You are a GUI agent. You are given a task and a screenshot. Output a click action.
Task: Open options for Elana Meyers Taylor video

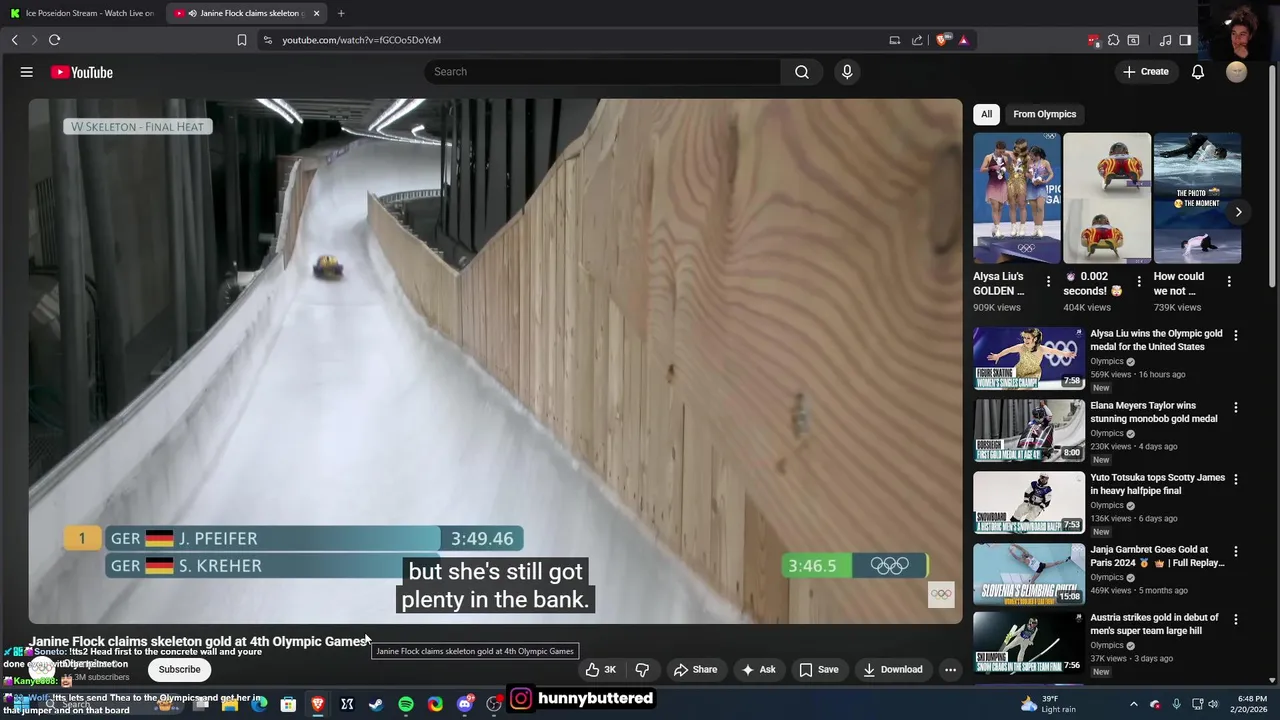point(1236,408)
